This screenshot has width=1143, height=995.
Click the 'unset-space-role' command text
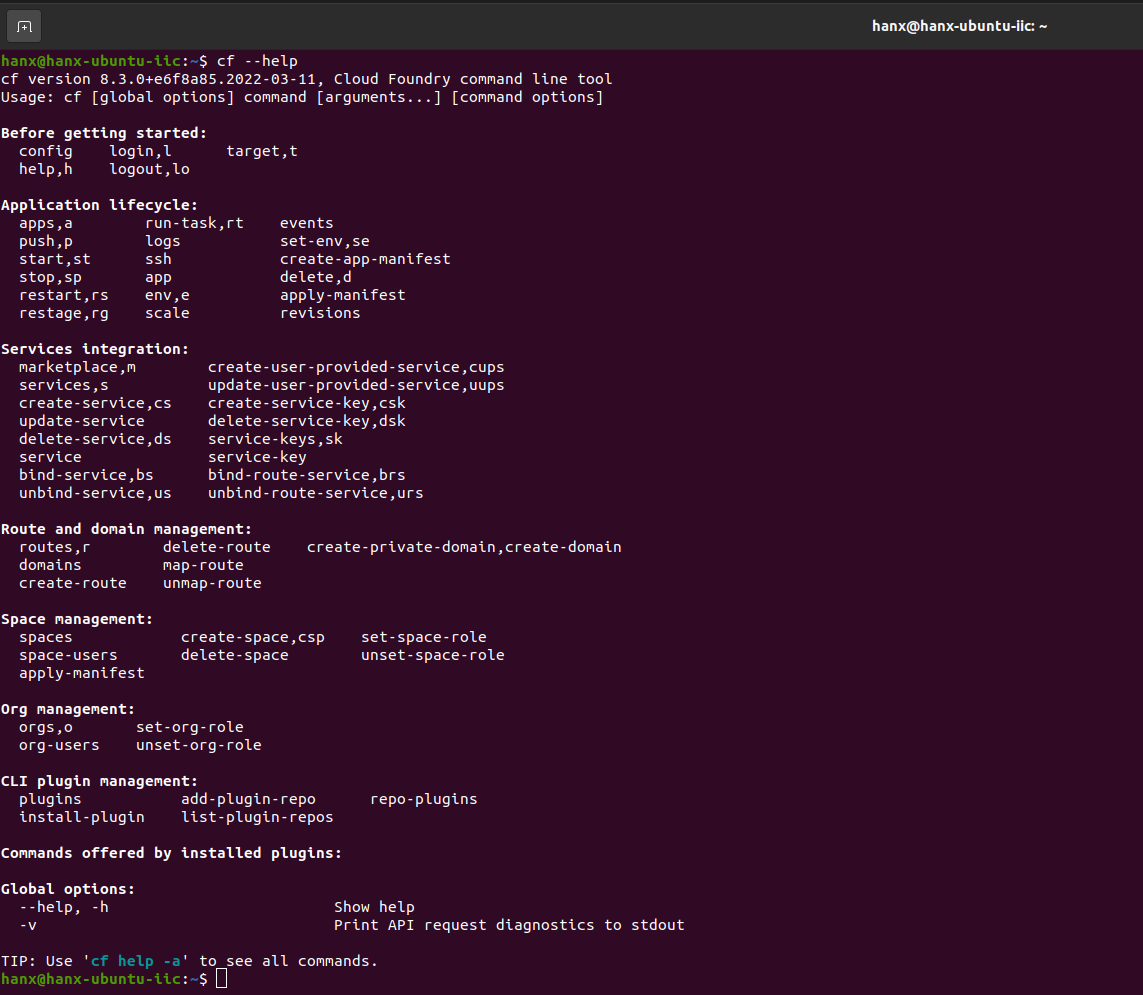pyautogui.click(x=432, y=655)
